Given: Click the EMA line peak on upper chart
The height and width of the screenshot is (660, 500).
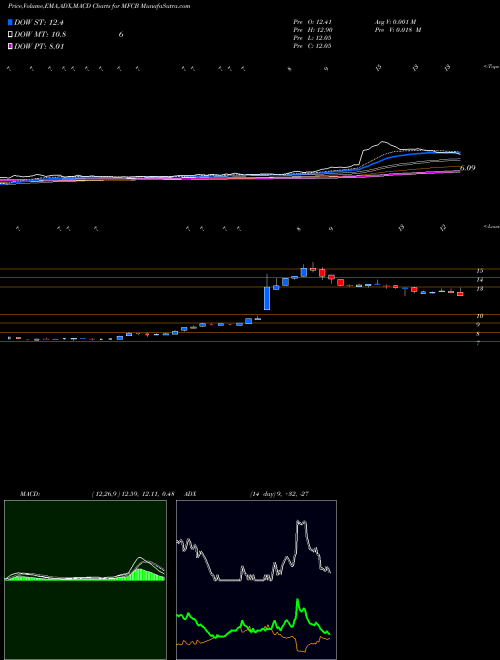Looking at the screenshot, I should [x=382, y=142].
